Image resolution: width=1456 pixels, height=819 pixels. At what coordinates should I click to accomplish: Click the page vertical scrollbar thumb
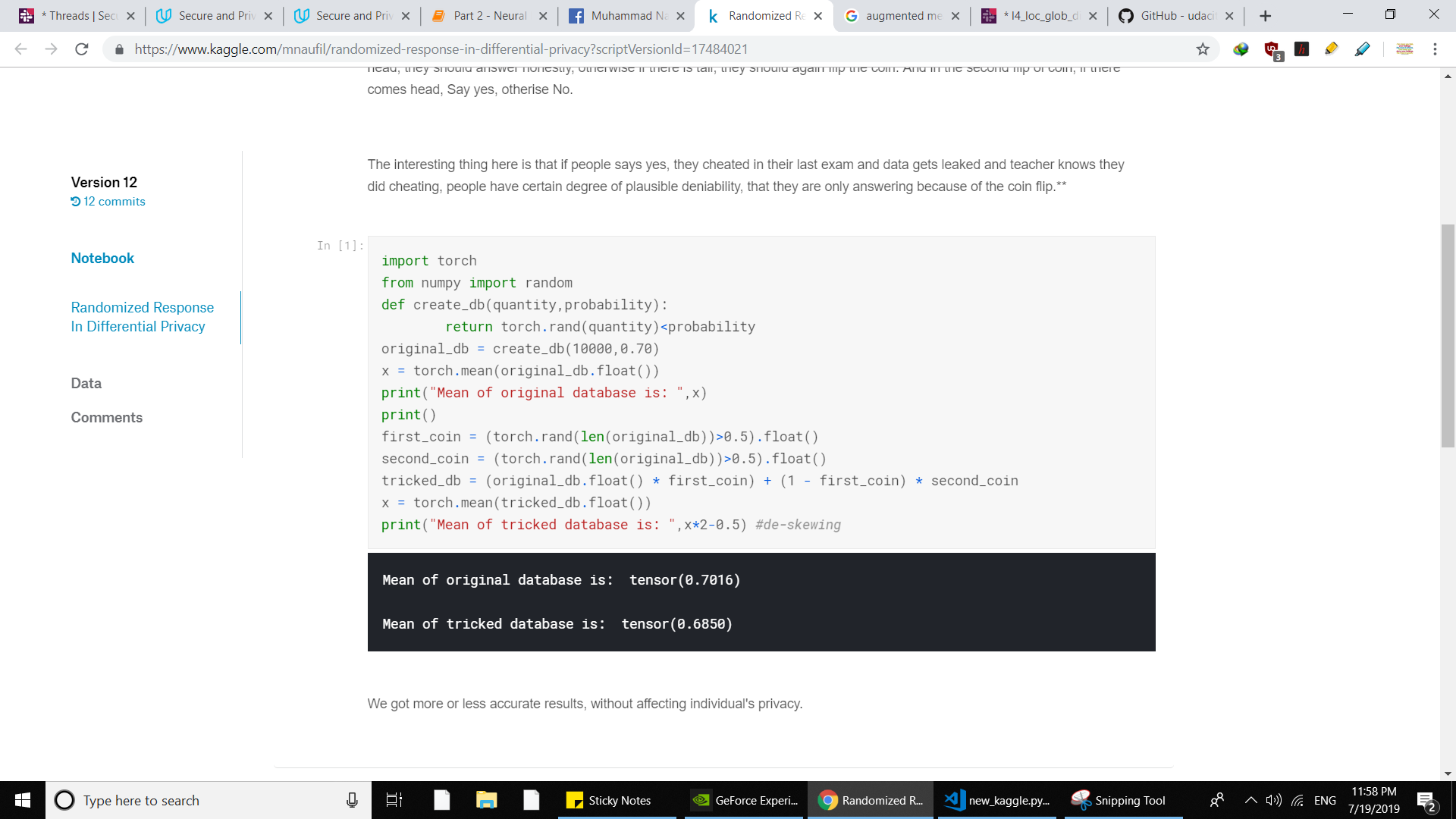pyautogui.click(x=1448, y=335)
